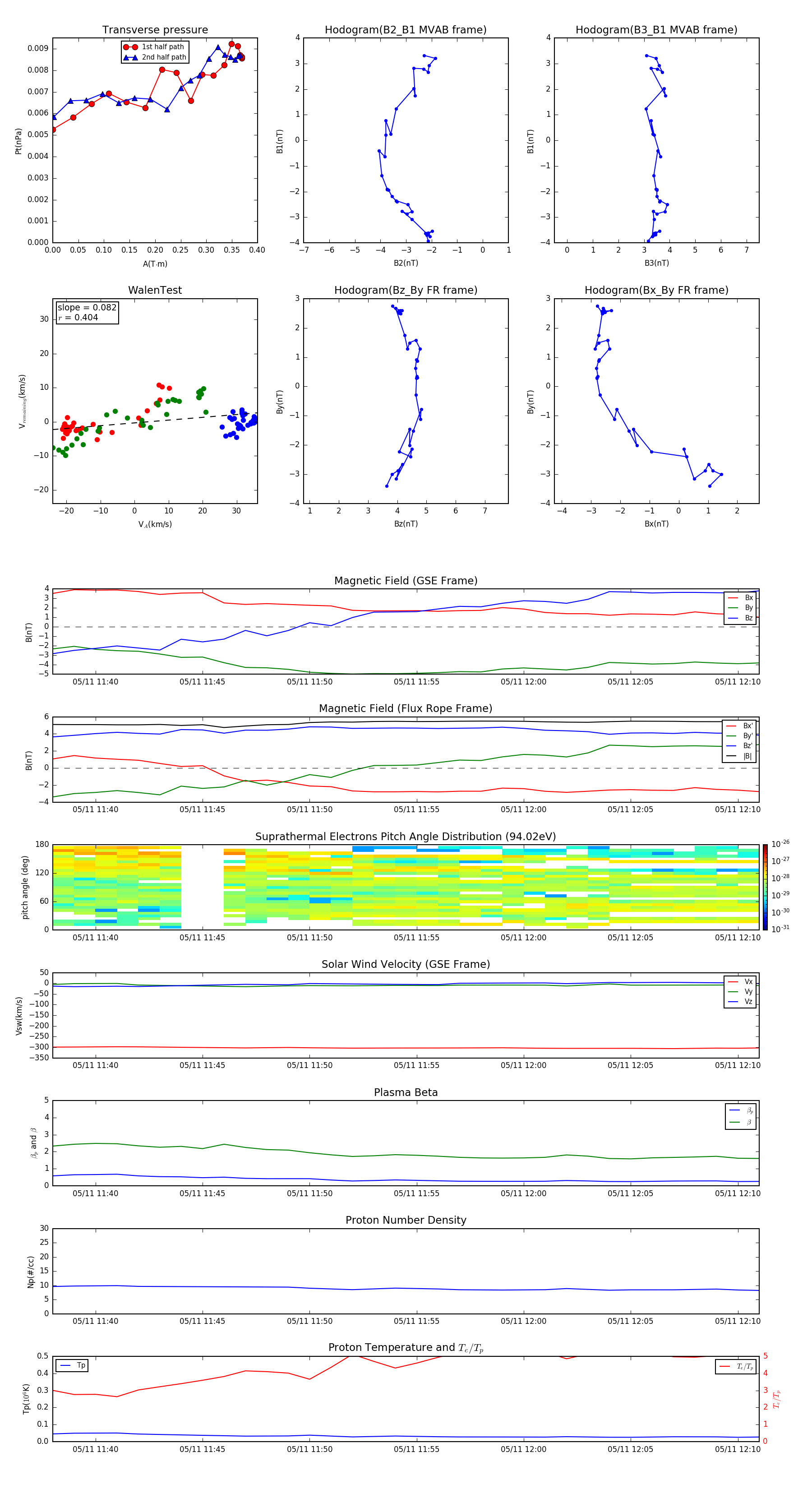
Task: Click 'Te/Tp' legend entry in temperature plot
Action: (x=737, y=1366)
